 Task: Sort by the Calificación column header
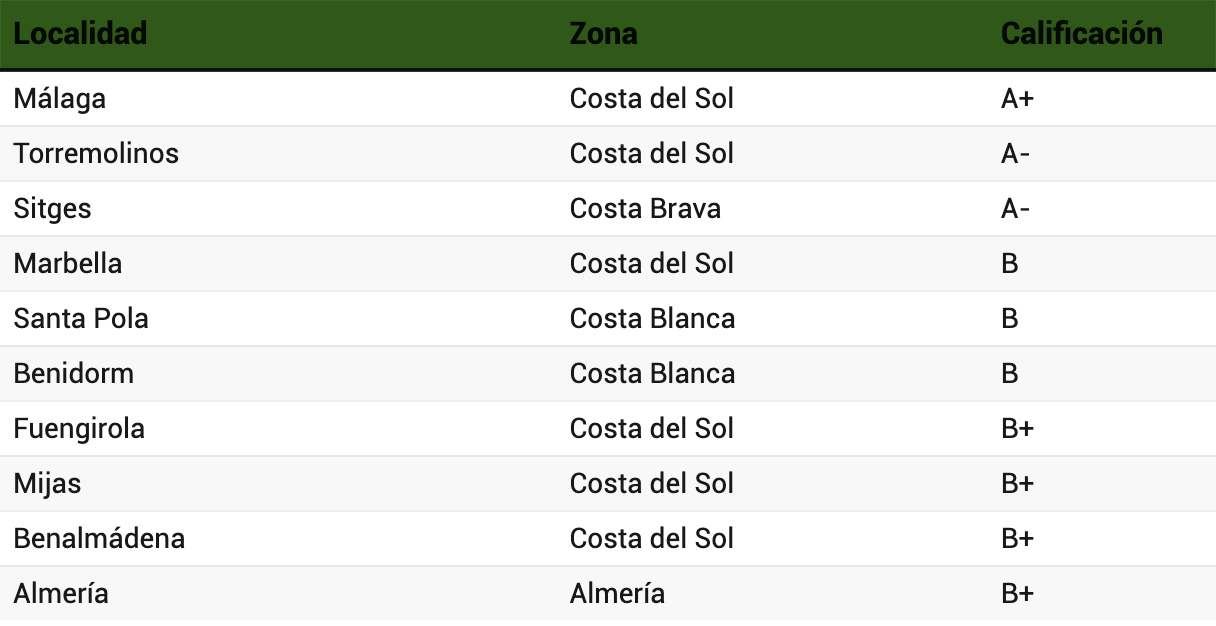(x=1081, y=34)
